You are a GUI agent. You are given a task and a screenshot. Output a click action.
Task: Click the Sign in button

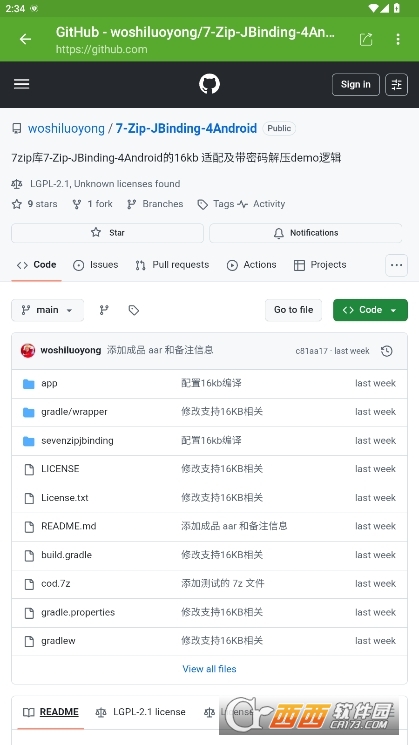(x=355, y=85)
